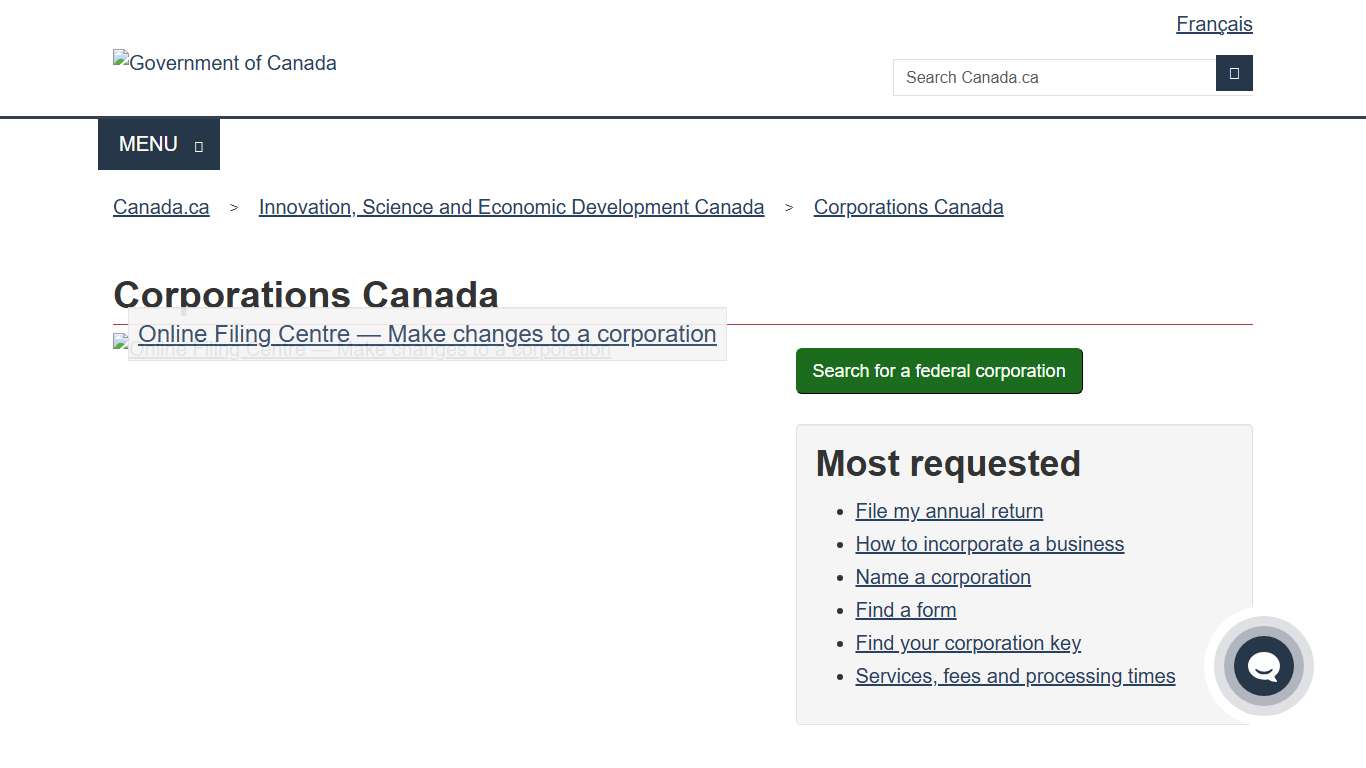Open the Find a form link
The height and width of the screenshot is (768, 1366).
point(905,610)
